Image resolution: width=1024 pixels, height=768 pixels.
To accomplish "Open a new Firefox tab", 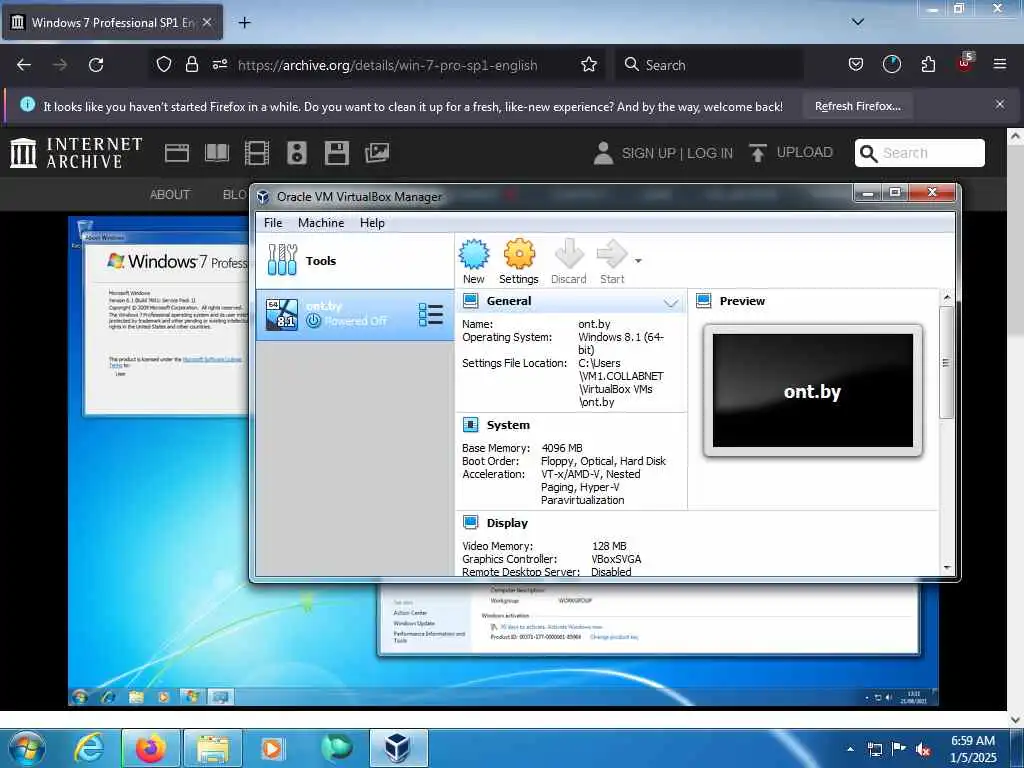I will tap(244, 23).
